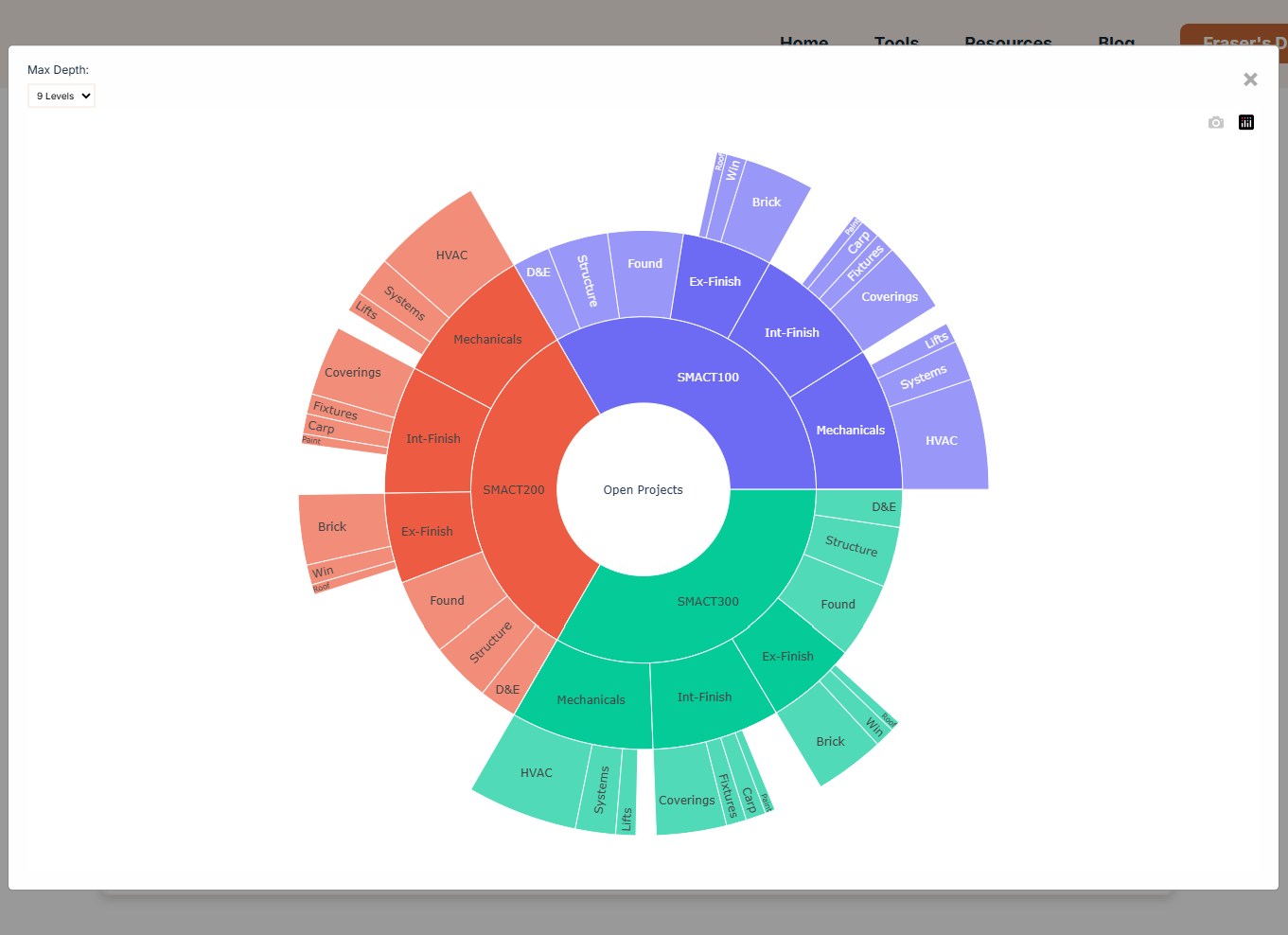Viewport: 1288px width, 935px height.
Task: Click the Mechanicals wedge in SMACT100
Action: (851, 430)
